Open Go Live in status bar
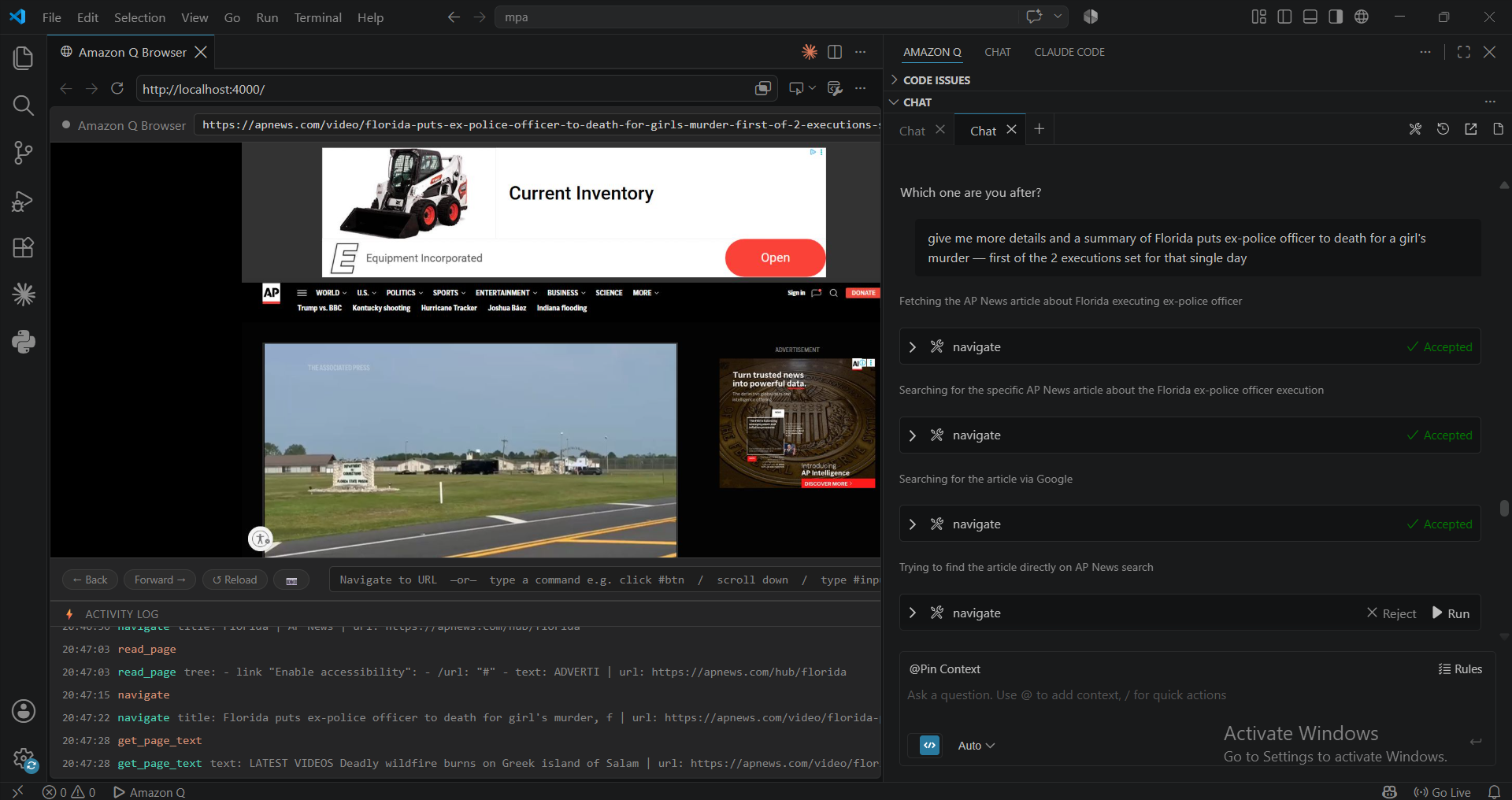This screenshot has height=800, width=1512. tap(1443, 792)
